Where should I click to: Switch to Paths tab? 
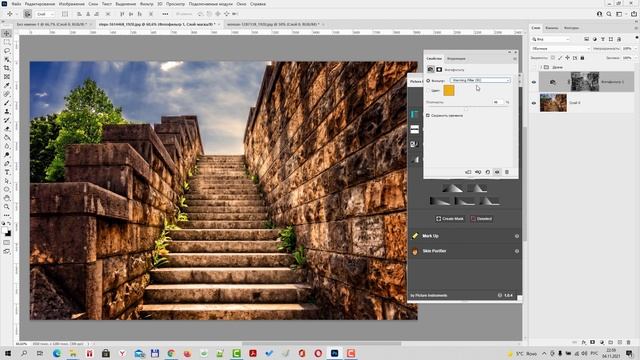point(571,28)
